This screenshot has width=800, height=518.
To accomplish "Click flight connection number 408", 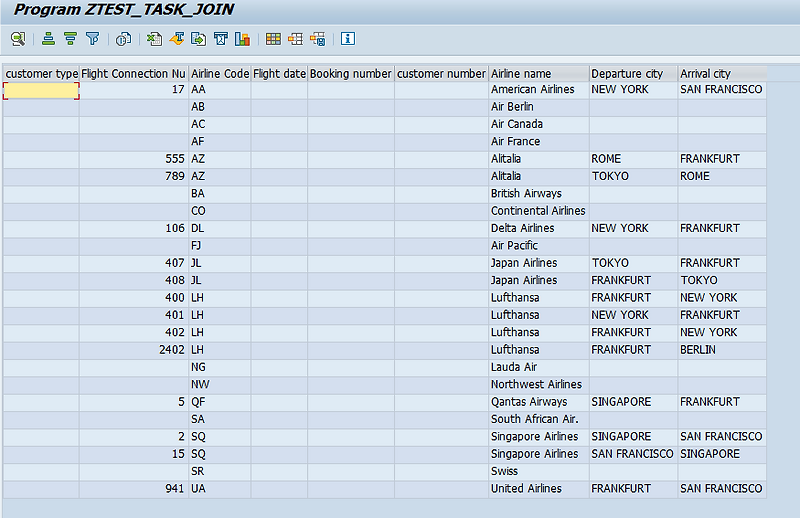I will pos(134,281).
